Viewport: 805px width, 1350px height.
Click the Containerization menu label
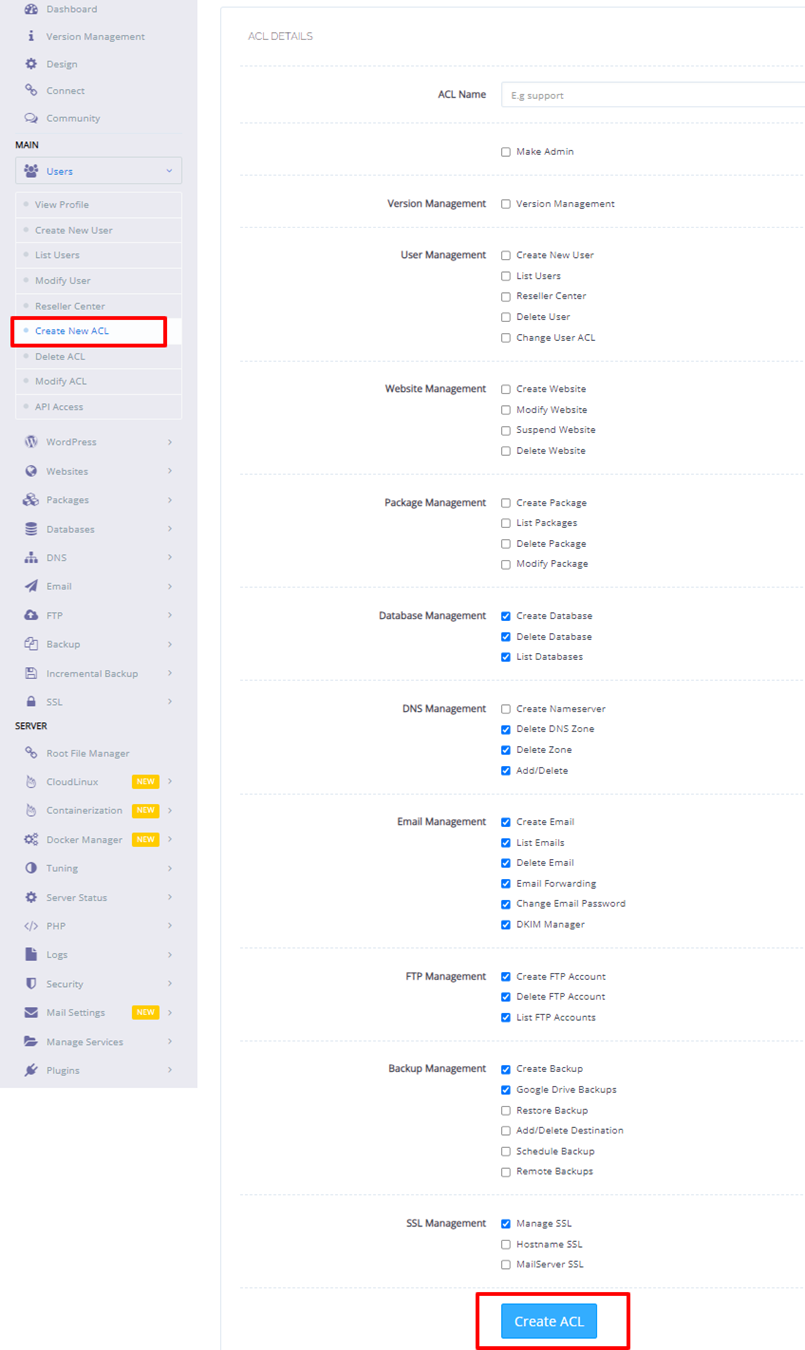coord(84,811)
